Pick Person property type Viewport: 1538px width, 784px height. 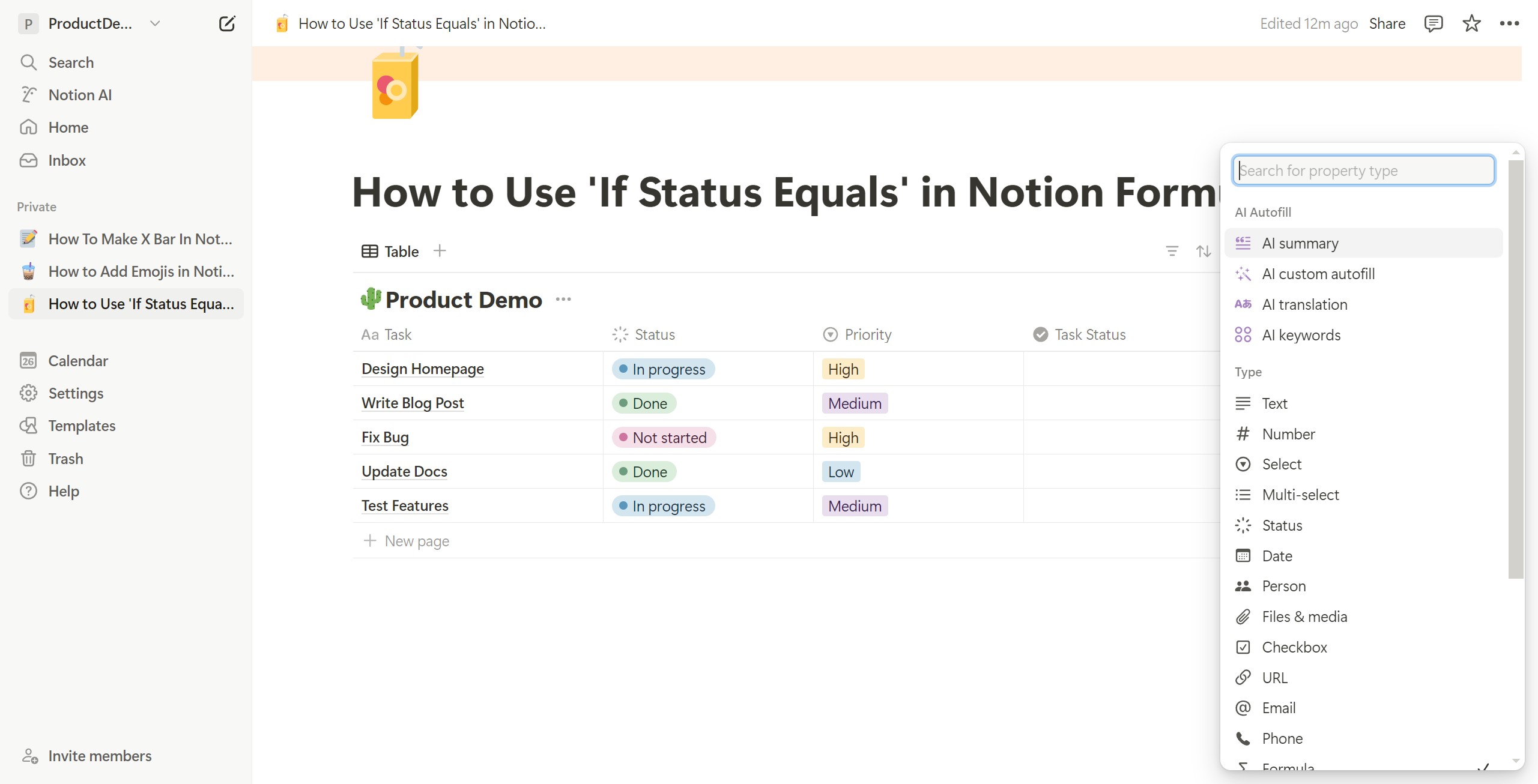[x=1363, y=586]
